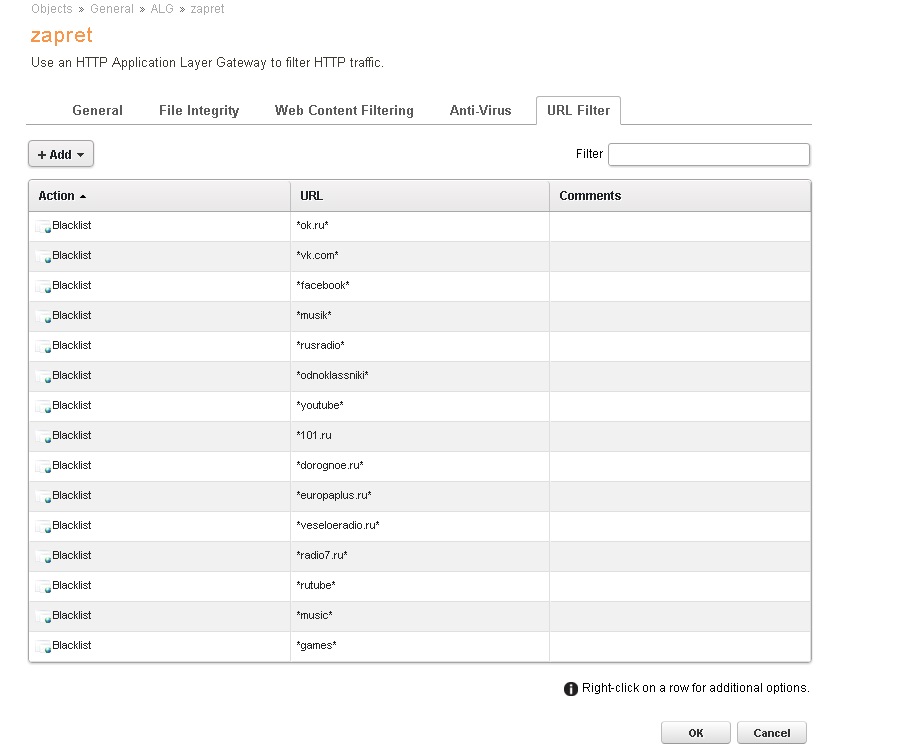Click the Blacklist icon in the *games* row

tap(44, 647)
